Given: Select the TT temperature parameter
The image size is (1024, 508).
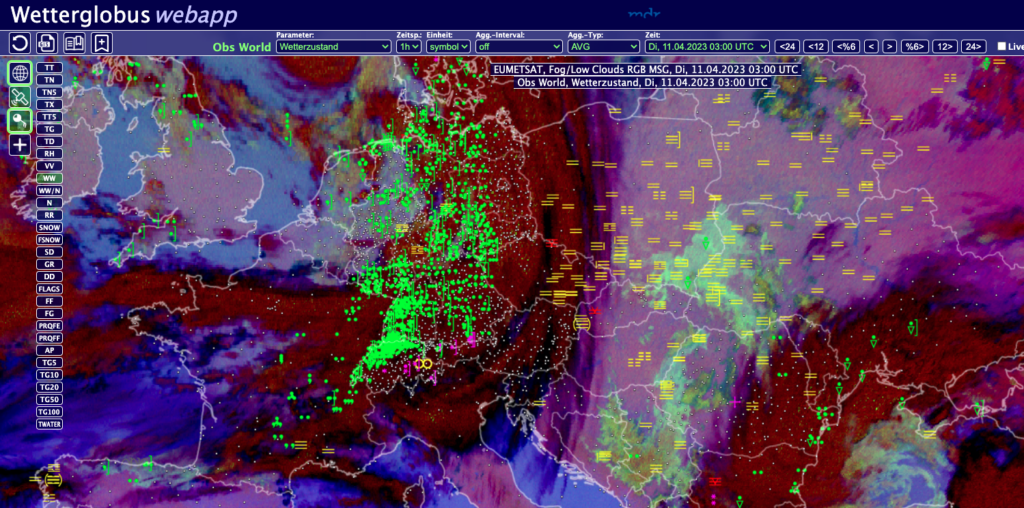Looking at the screenshot, I should [49, 67].
